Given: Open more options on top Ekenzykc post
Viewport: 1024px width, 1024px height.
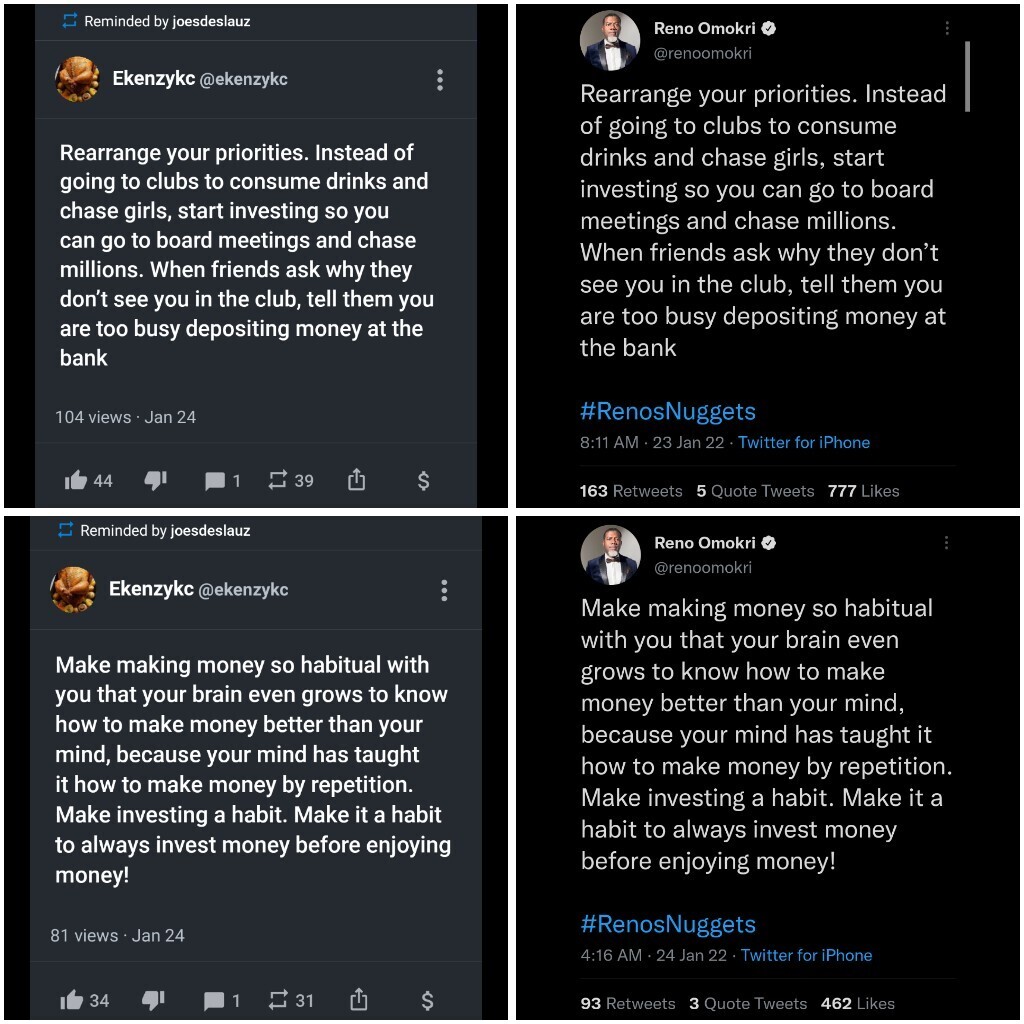Looking at the screenshot, I should tap(440, 80).
